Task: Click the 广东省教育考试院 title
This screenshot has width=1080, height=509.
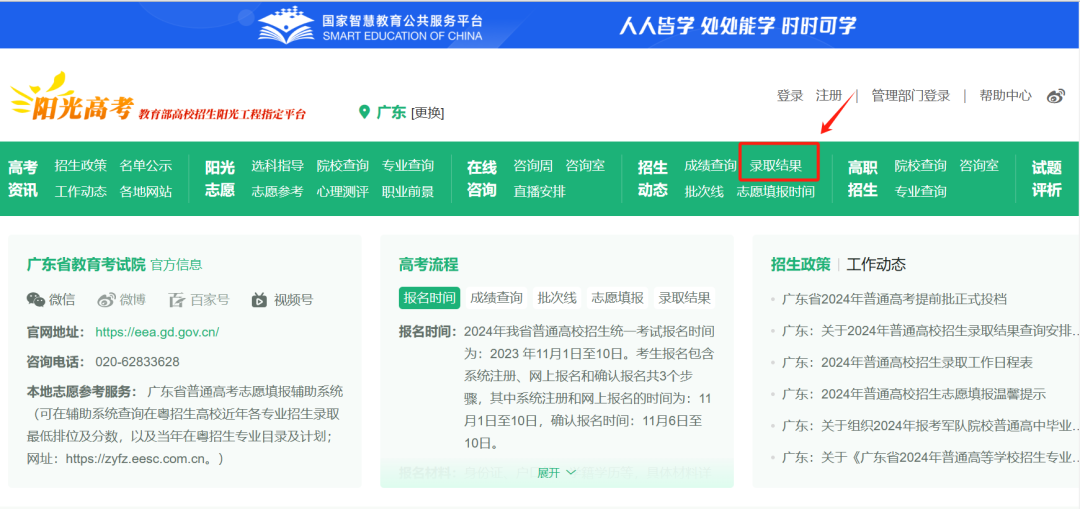Action: coord(86,264)
